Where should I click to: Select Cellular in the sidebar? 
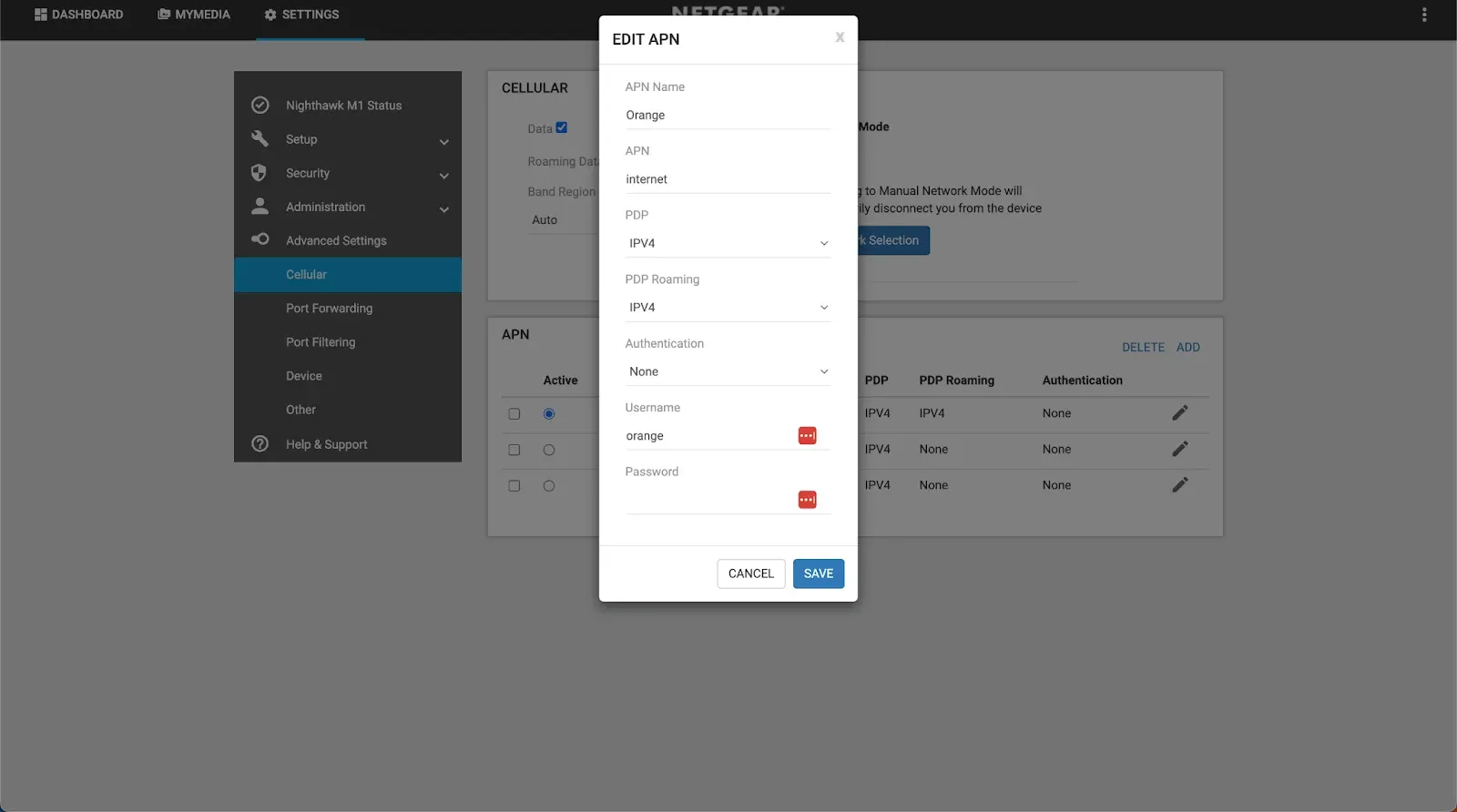(348, 274)
